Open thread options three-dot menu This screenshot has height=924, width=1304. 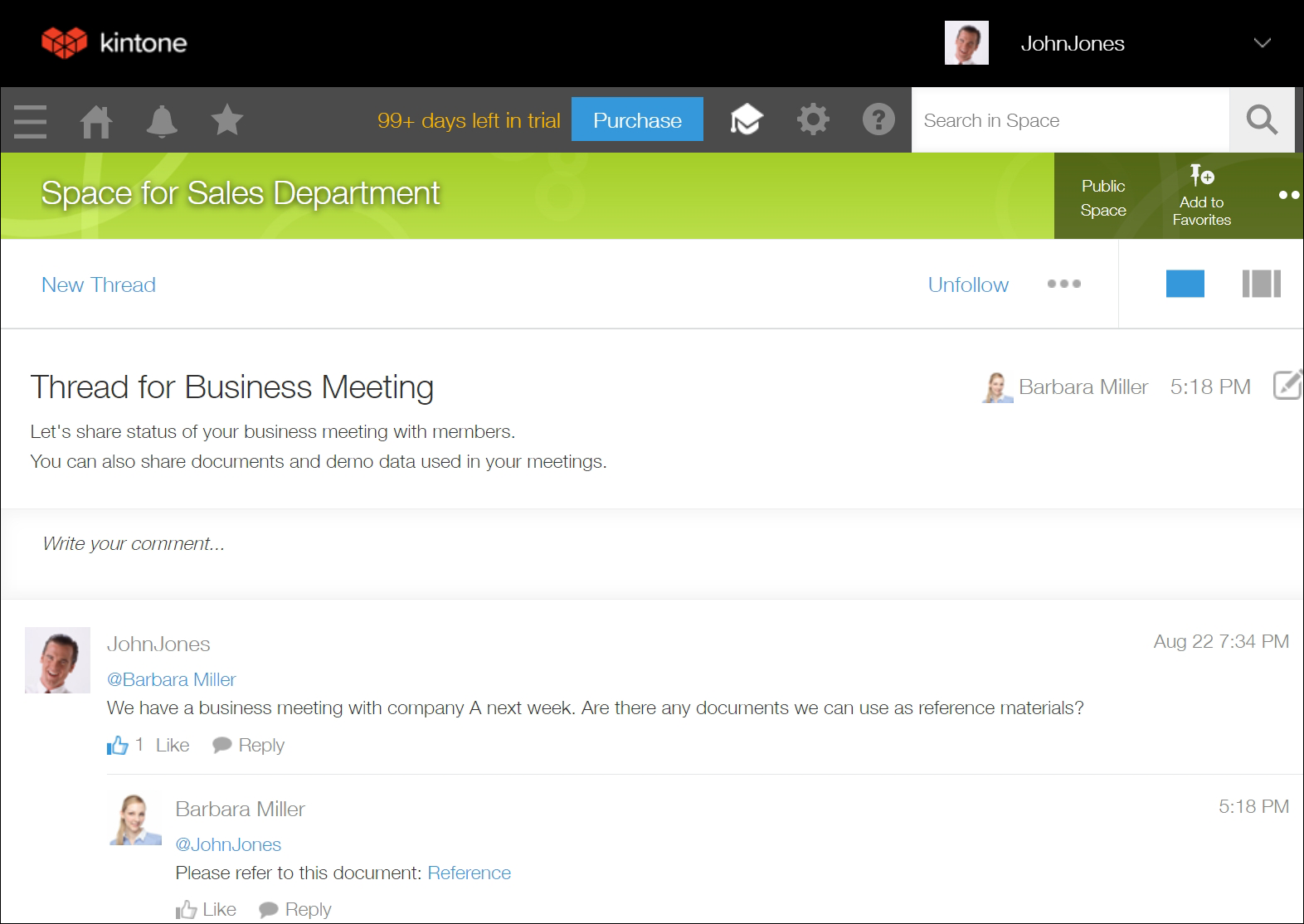(1063, 284)
